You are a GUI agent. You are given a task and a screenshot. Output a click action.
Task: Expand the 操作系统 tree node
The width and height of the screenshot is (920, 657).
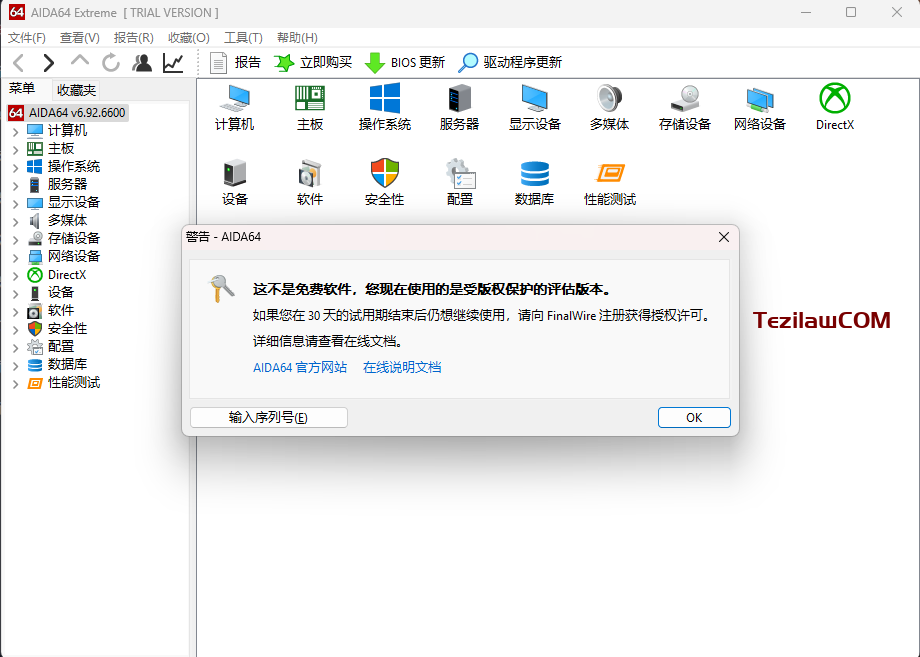(x=16, y=167)
